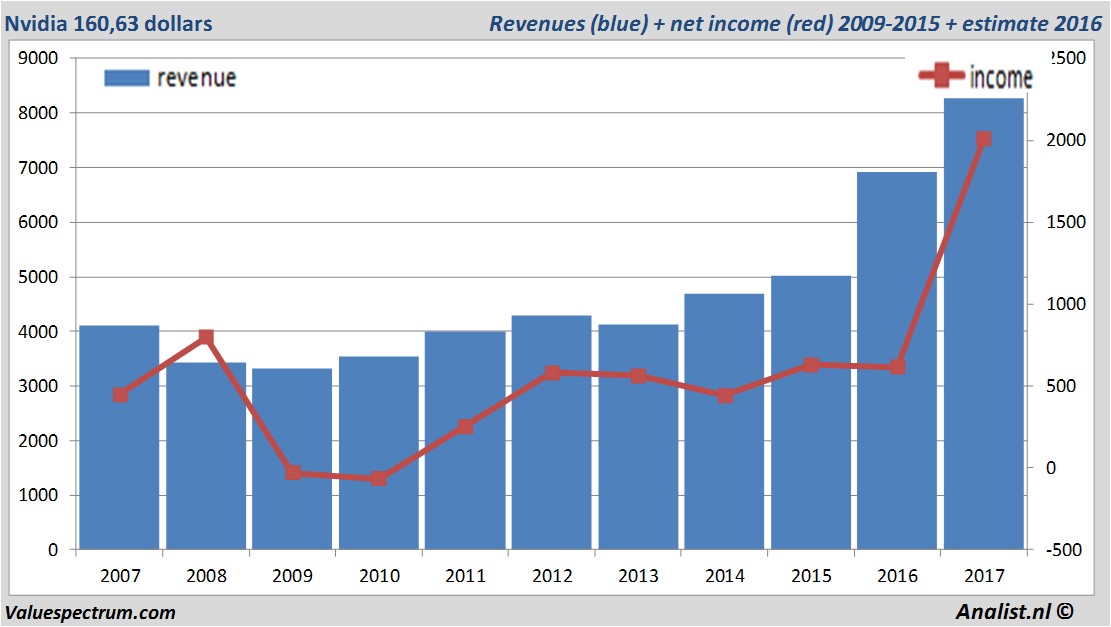Screen dimensions: 1111x627
Task: Click the 2010 income data point marker
Action: [x=379, y=478]
